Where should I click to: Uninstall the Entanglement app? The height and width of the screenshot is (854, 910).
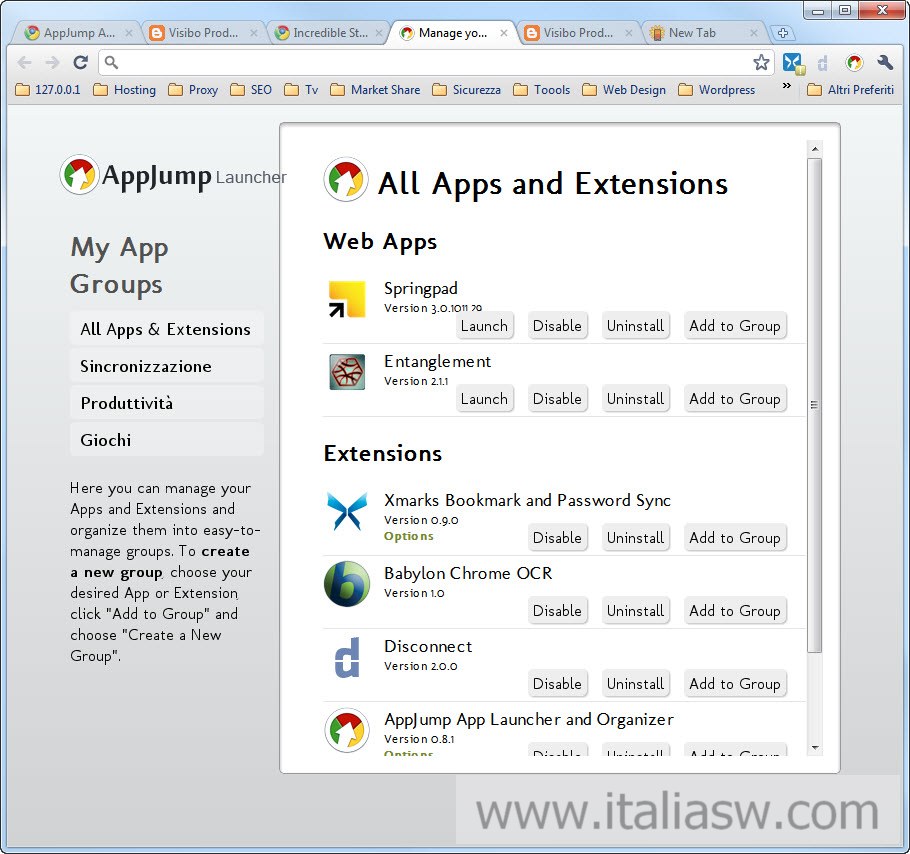tap(635, 399)
